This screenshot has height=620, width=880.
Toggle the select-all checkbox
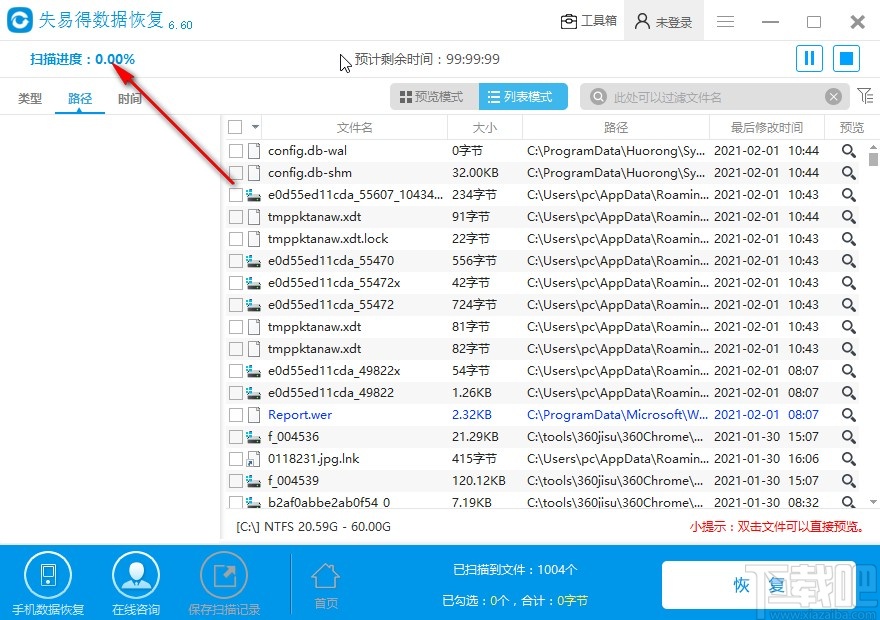coord(235,127)
